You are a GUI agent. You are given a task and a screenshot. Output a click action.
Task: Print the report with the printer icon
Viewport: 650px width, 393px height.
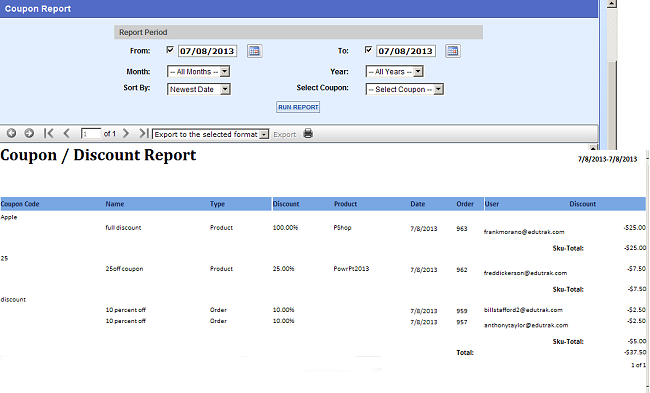(308, 133)
